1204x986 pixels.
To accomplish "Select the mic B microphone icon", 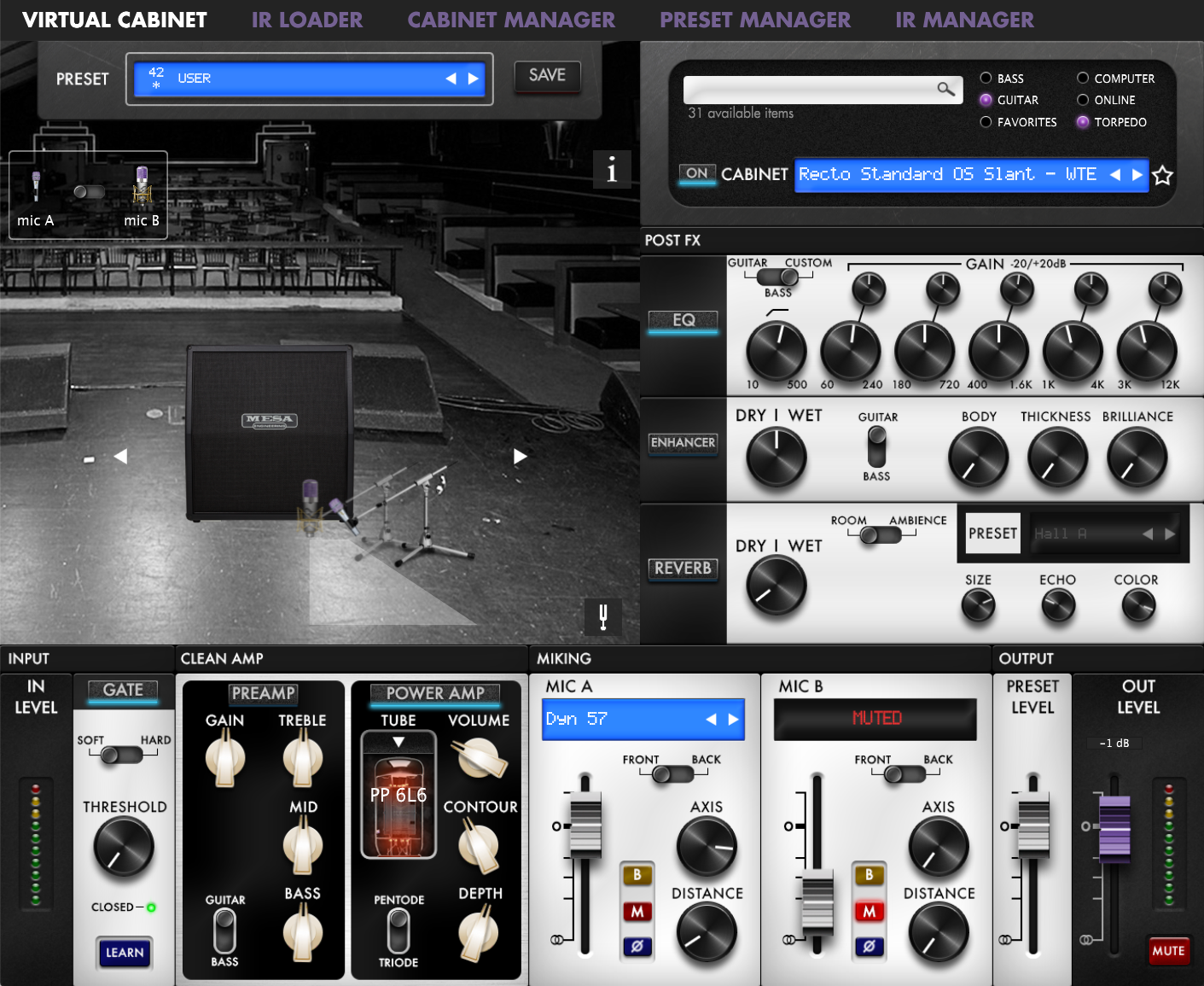I will (142, 185).
